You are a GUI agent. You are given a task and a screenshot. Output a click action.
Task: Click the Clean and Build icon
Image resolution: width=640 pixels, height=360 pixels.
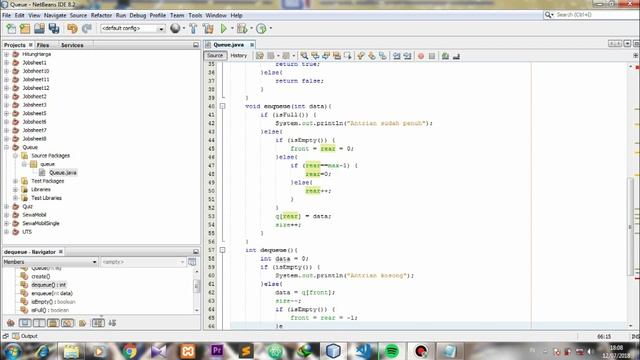click(208, 28)
